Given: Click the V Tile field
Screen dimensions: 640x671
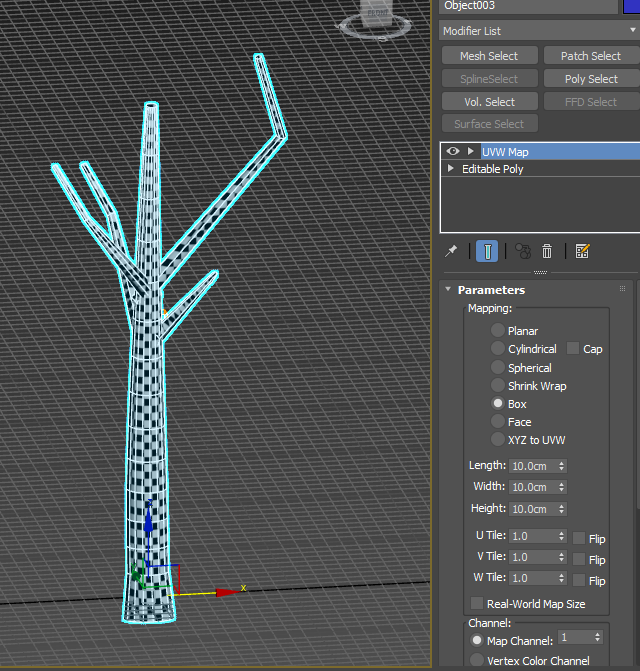Looking at the screenshot, I should 533,557.
